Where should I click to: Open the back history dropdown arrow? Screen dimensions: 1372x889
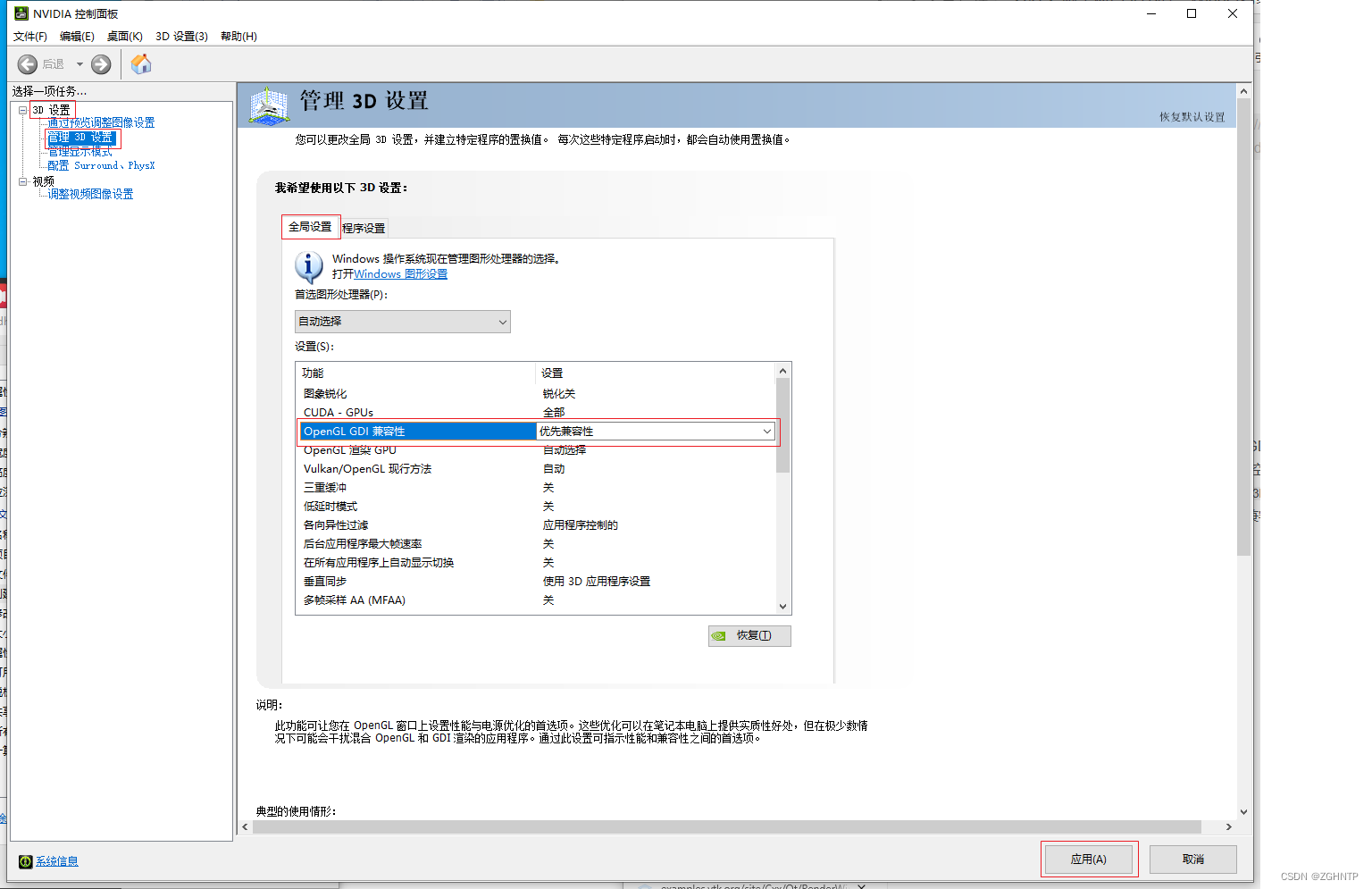[79, 64]
